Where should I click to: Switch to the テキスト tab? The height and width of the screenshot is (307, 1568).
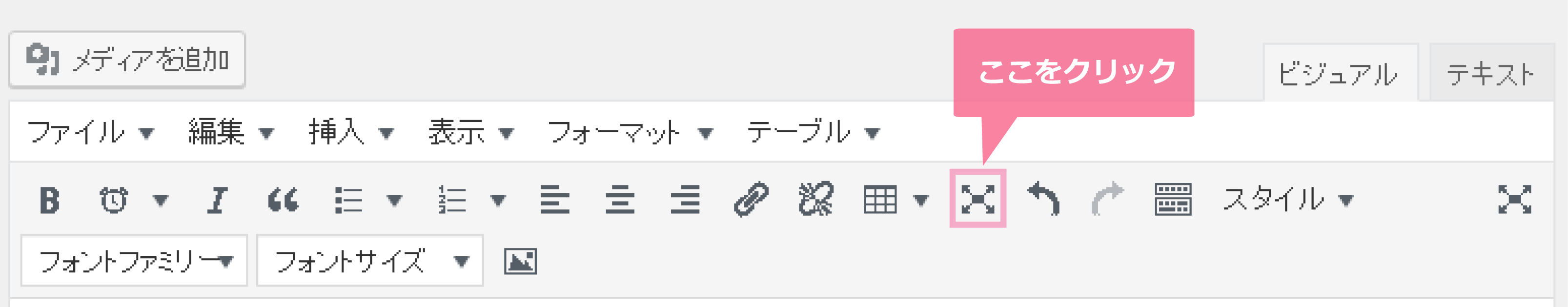pyautogui.click(x=1491, y=73)
